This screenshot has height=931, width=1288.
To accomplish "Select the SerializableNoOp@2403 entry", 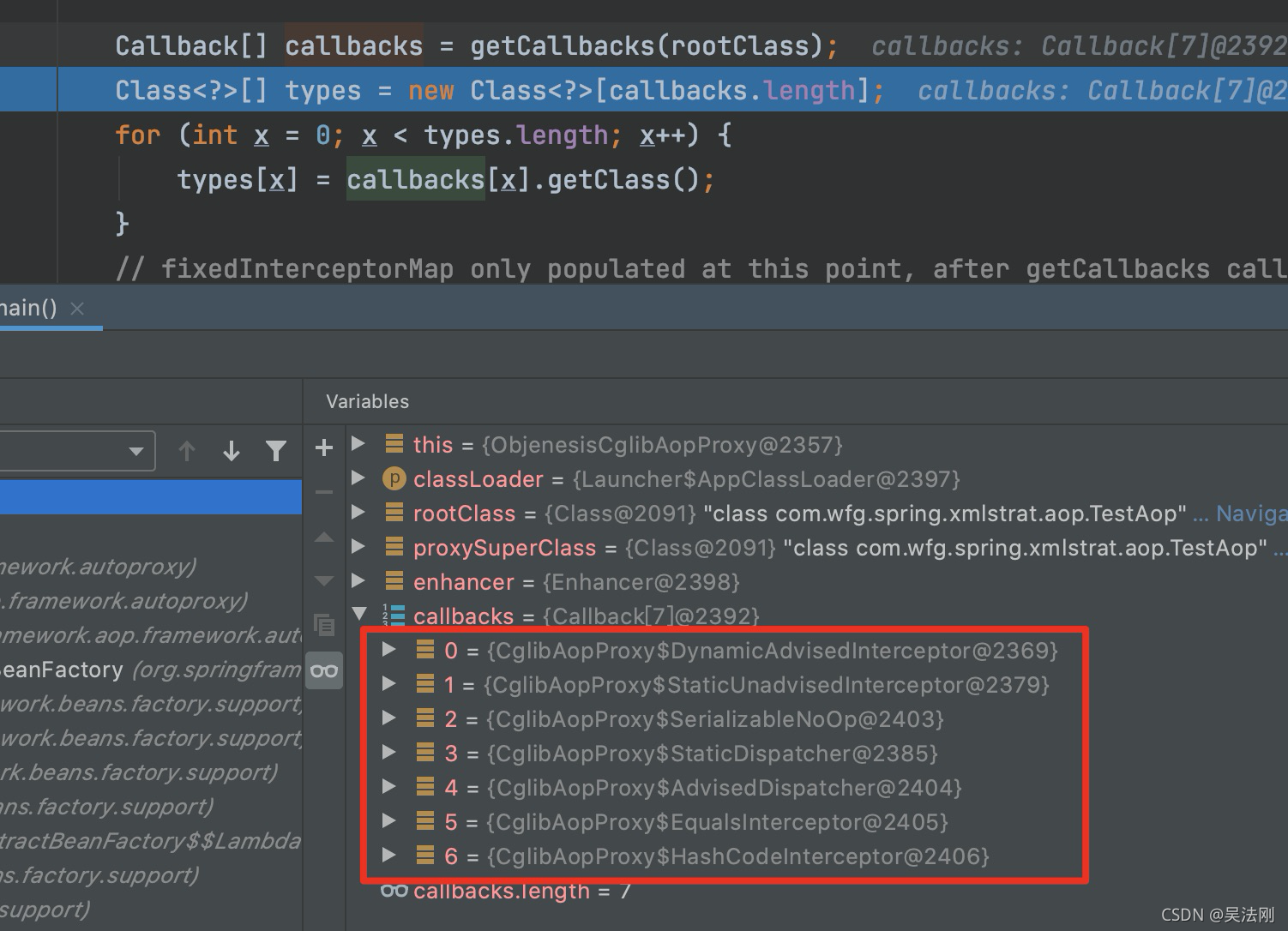I will pos(694,719).
